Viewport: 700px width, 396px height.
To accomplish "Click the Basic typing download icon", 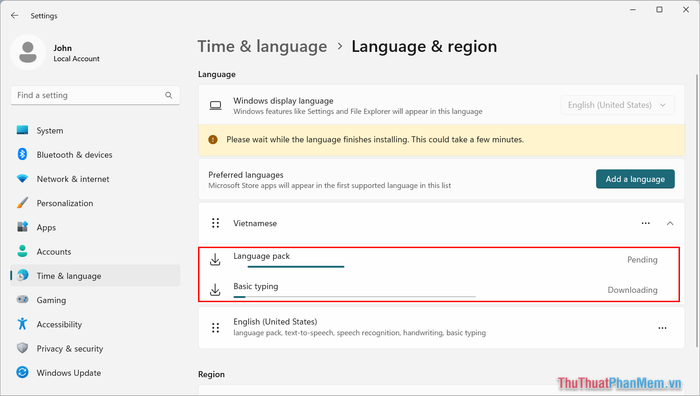I will tap(215, 290).
